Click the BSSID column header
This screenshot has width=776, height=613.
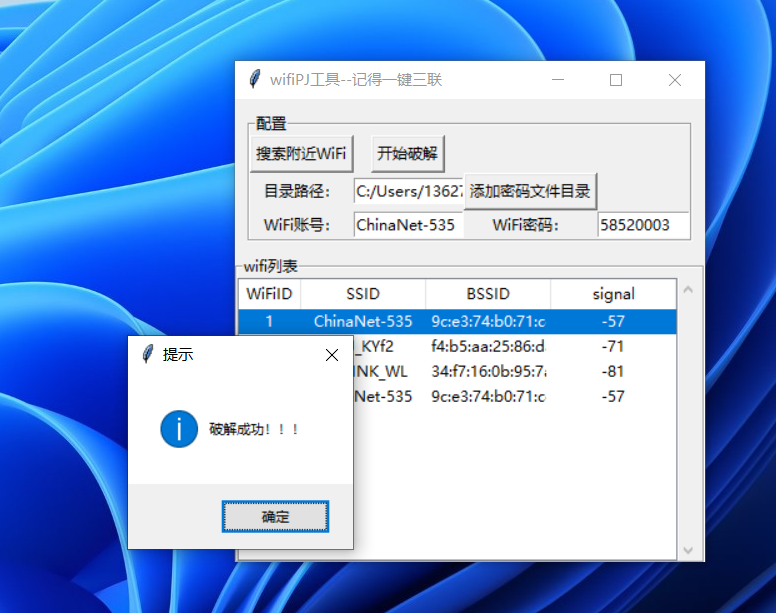pos(488,294)
